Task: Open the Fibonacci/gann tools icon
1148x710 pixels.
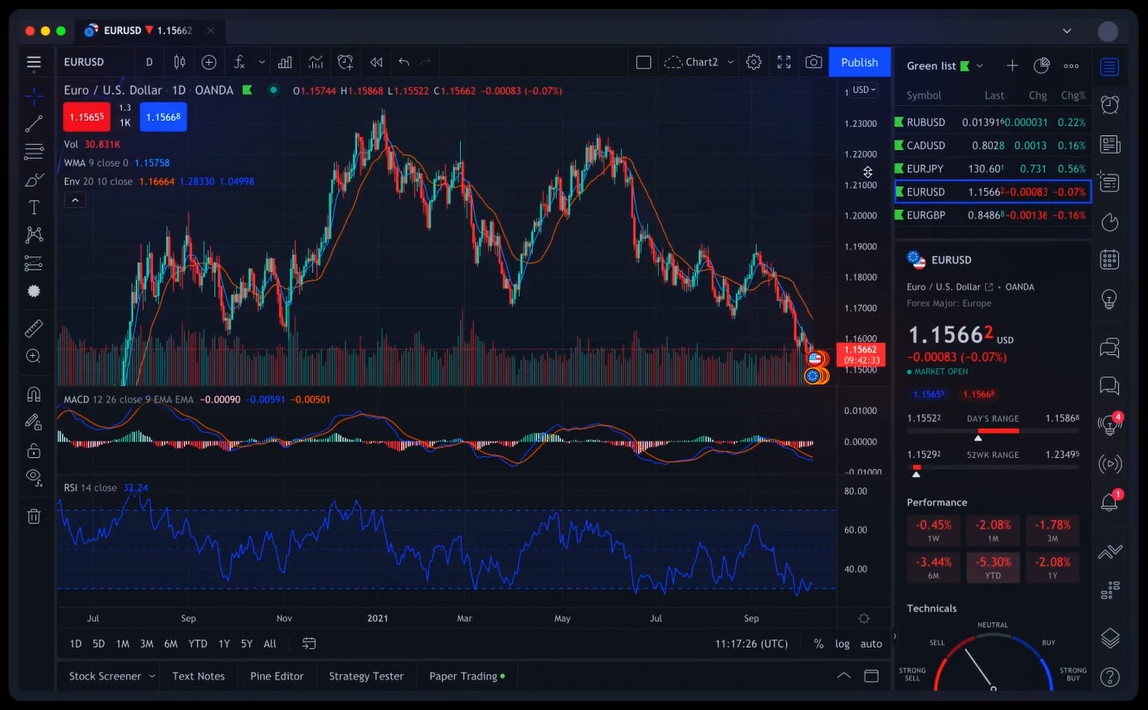Action: (x=34, y=152)
